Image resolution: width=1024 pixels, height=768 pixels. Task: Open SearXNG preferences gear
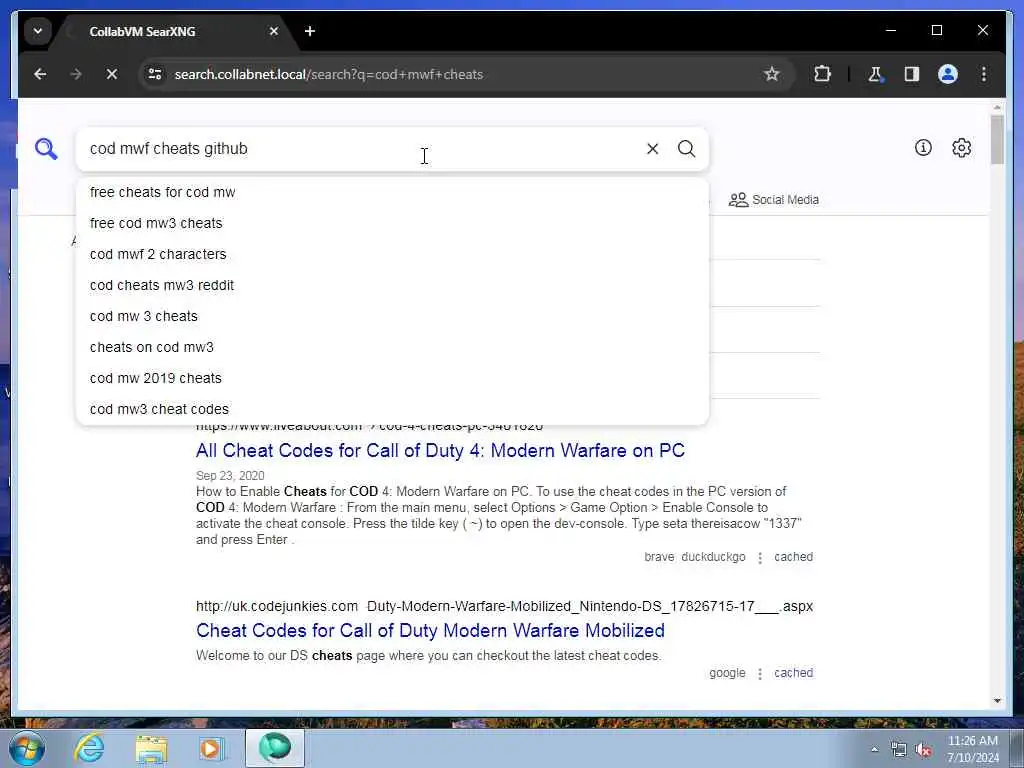[x=961, y=148]
